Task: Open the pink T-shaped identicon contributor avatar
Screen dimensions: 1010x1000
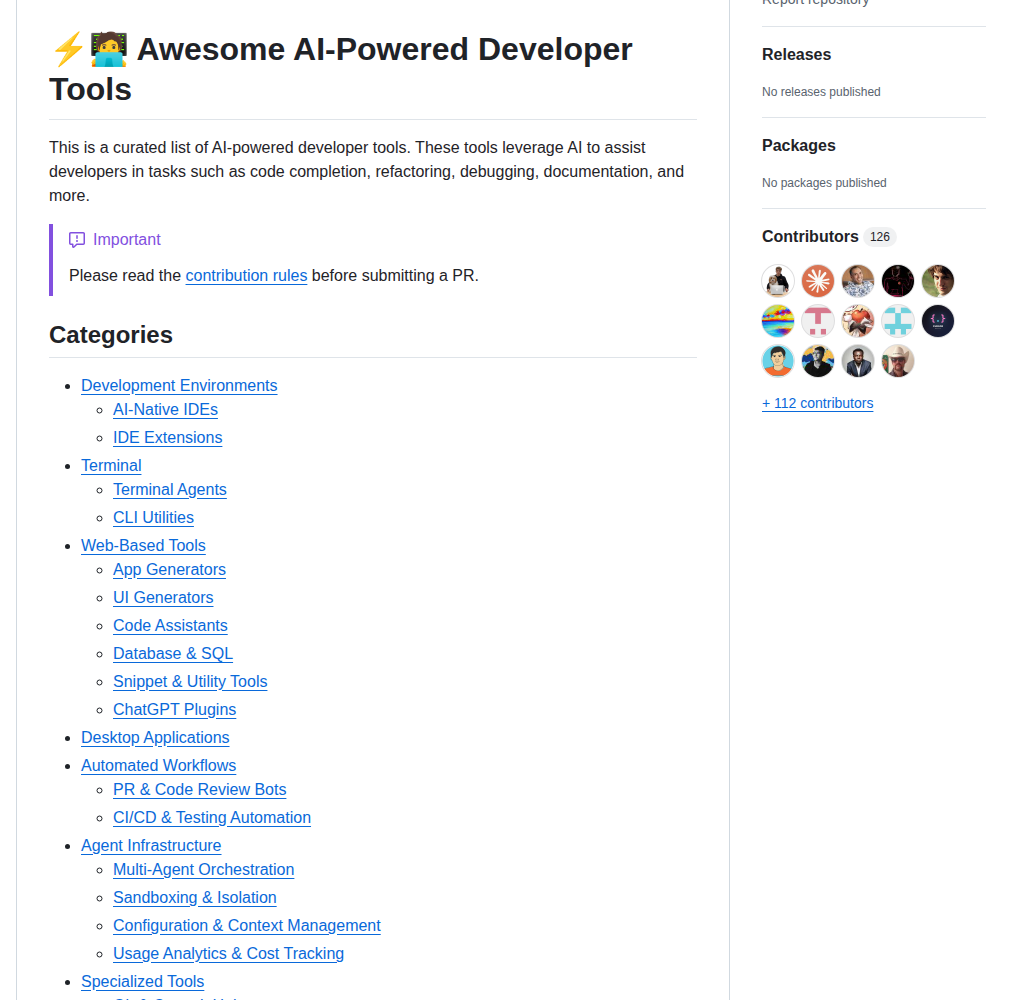Action: pyautogui.click(x=818, y=321)
